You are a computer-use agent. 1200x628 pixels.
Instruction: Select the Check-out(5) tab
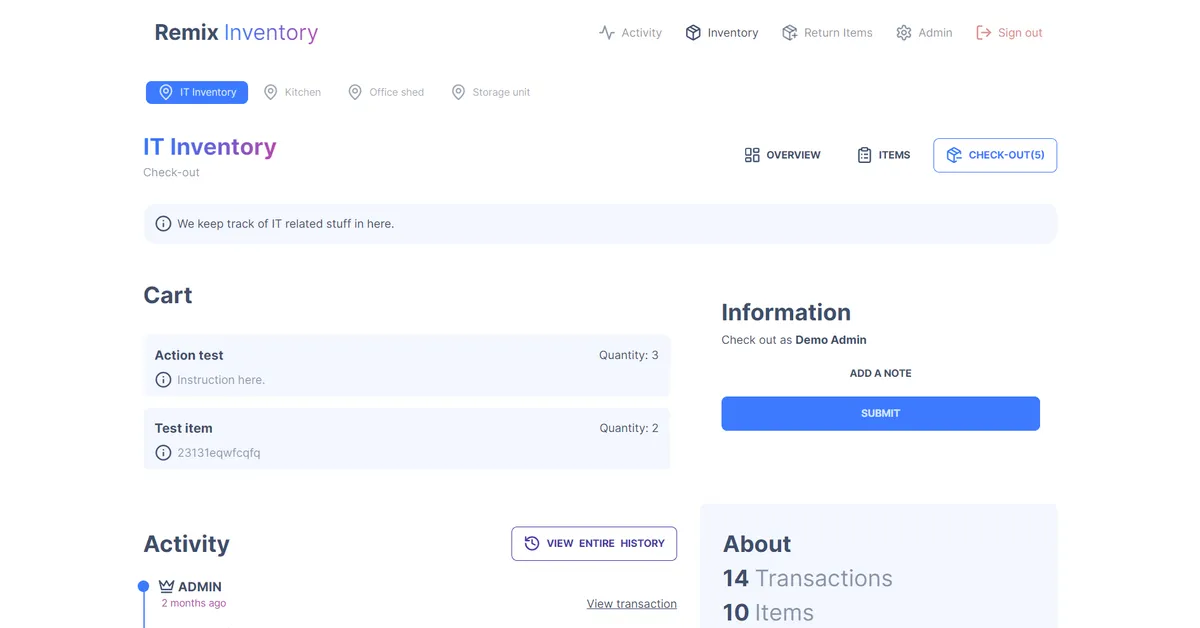coord(995,155)
